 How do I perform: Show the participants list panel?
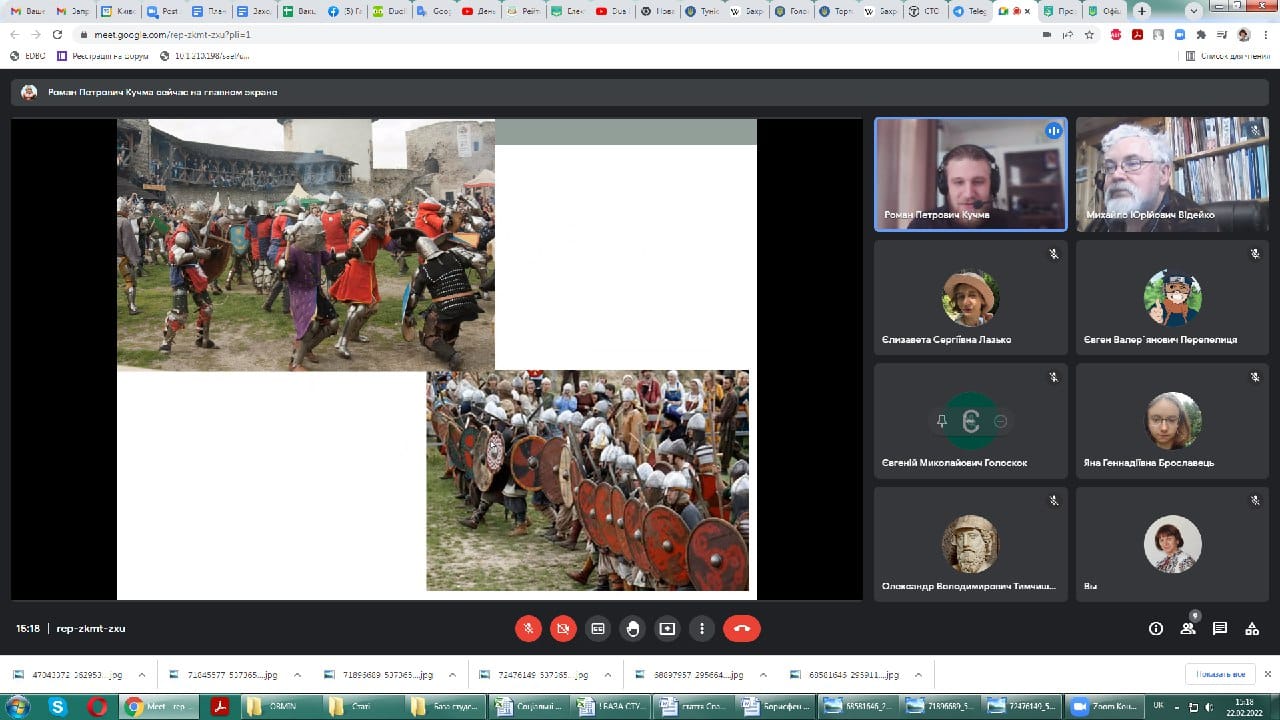1188,629
